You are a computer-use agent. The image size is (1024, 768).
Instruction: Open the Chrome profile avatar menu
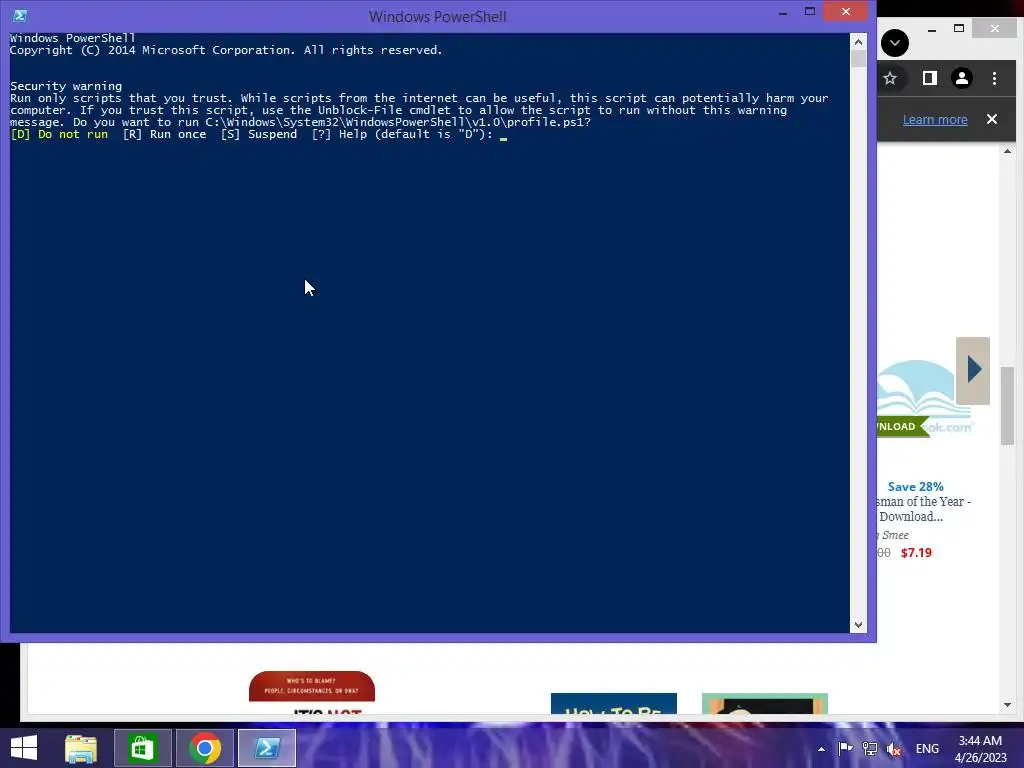[x=961, y=78]
